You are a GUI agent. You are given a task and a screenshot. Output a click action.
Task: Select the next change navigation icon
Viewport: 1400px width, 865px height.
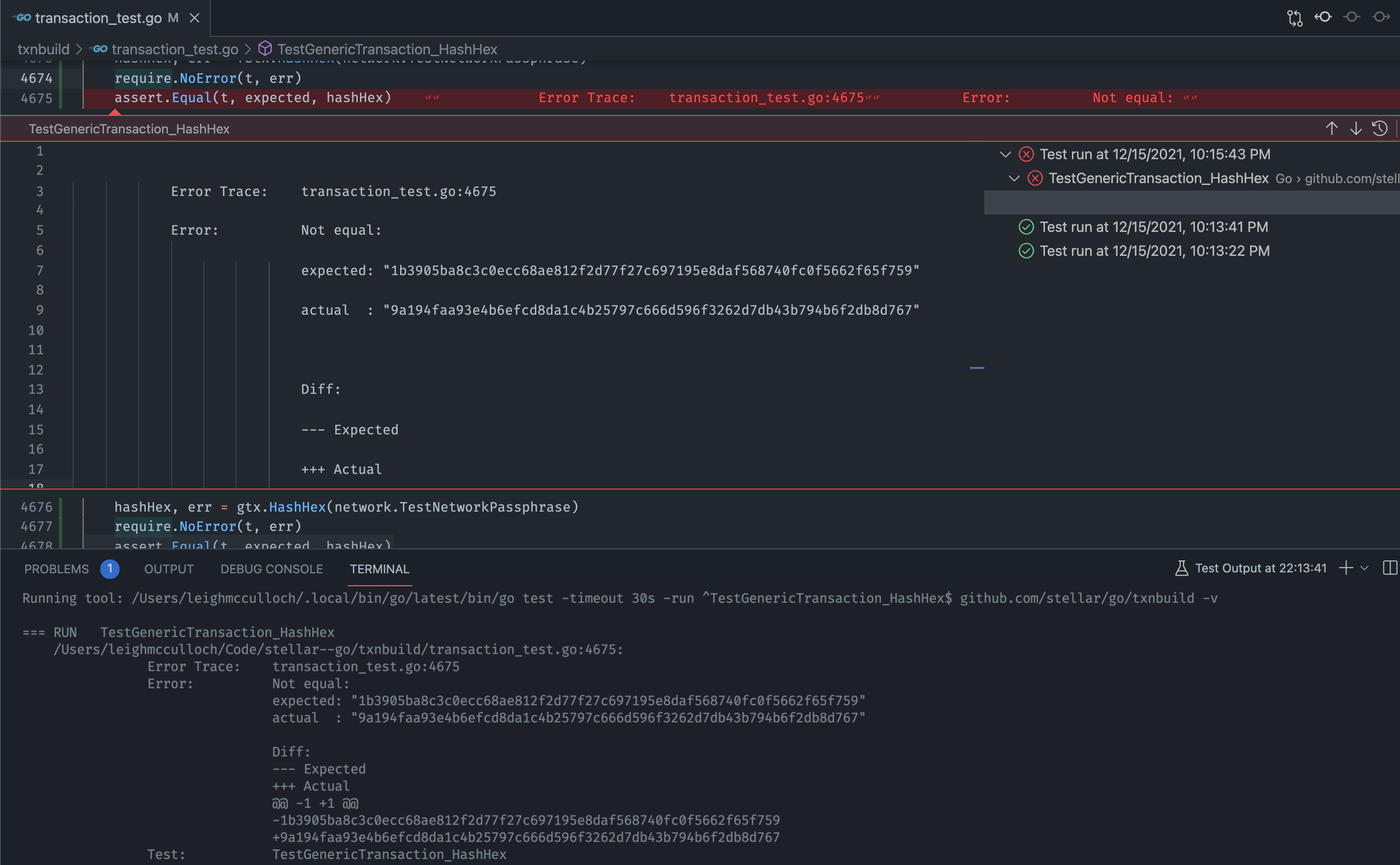[1380, 18]
